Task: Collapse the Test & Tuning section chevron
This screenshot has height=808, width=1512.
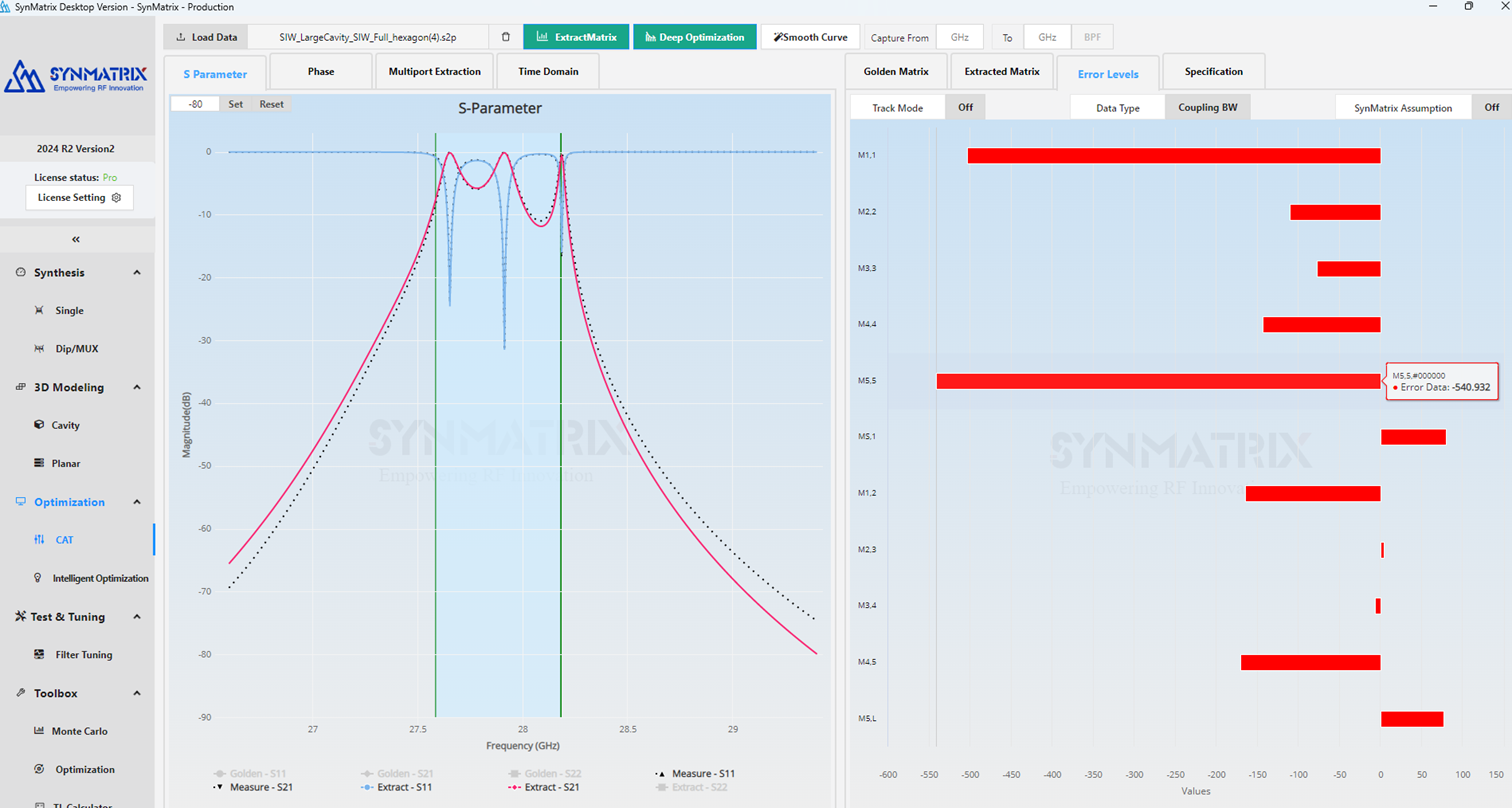Action: tap(137, 617)
